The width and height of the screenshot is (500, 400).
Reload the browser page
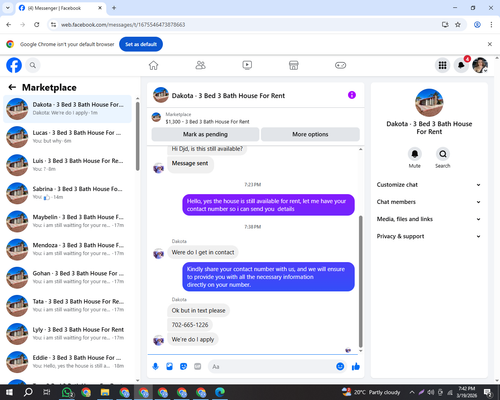(37, 25)
